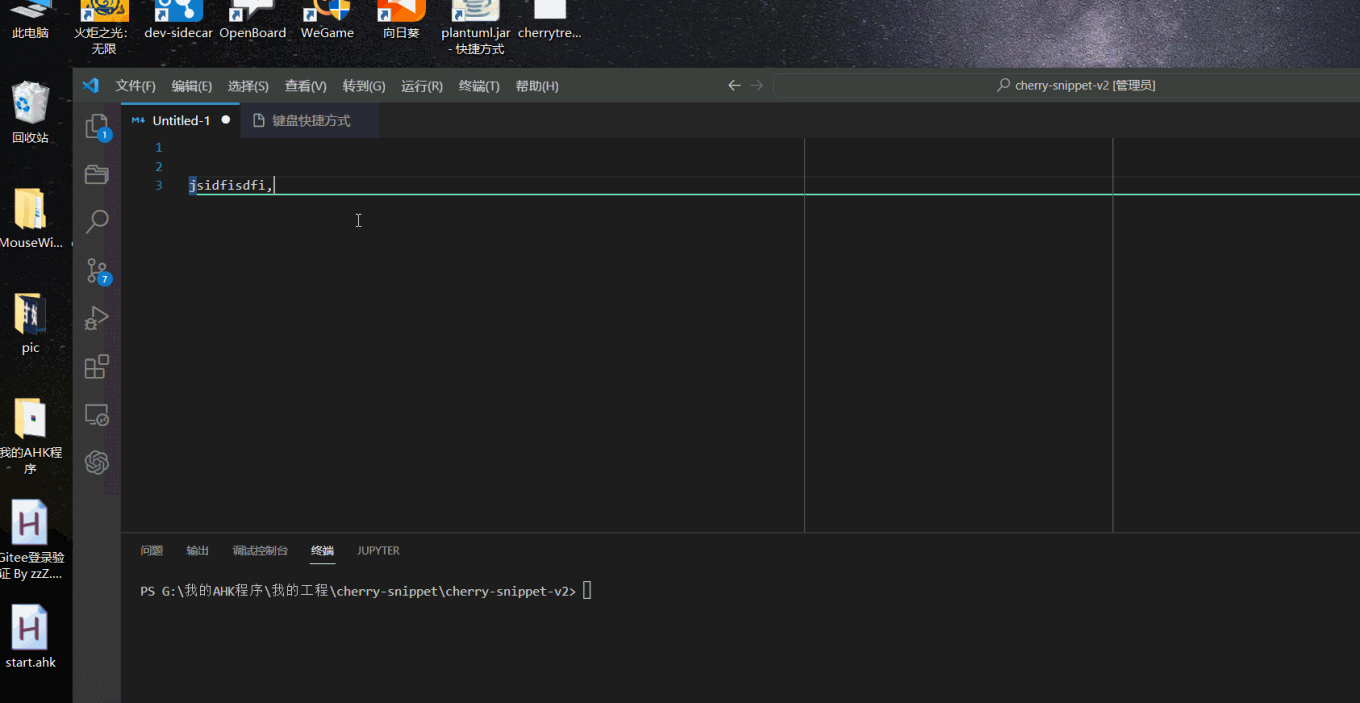Open Source Control view with 7 badge
This screenshot has height=703, width=1360.
pyautogui.click(x=97, y=270)
